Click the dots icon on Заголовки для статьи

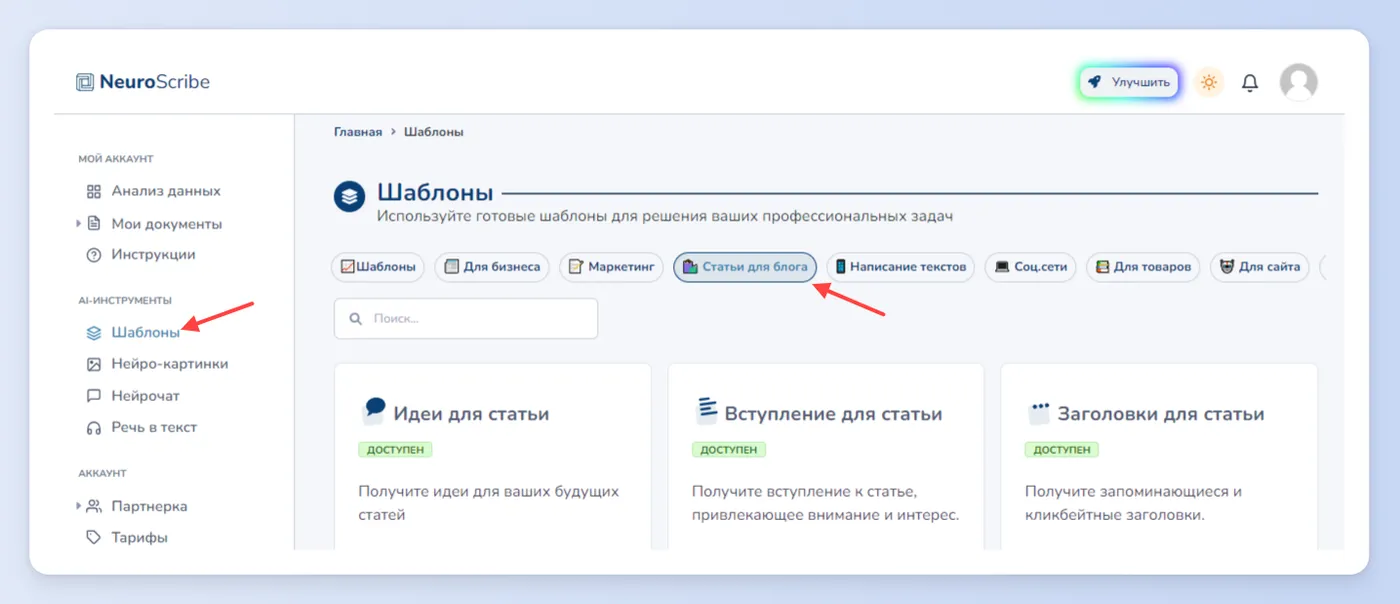tap(1040, 412)
